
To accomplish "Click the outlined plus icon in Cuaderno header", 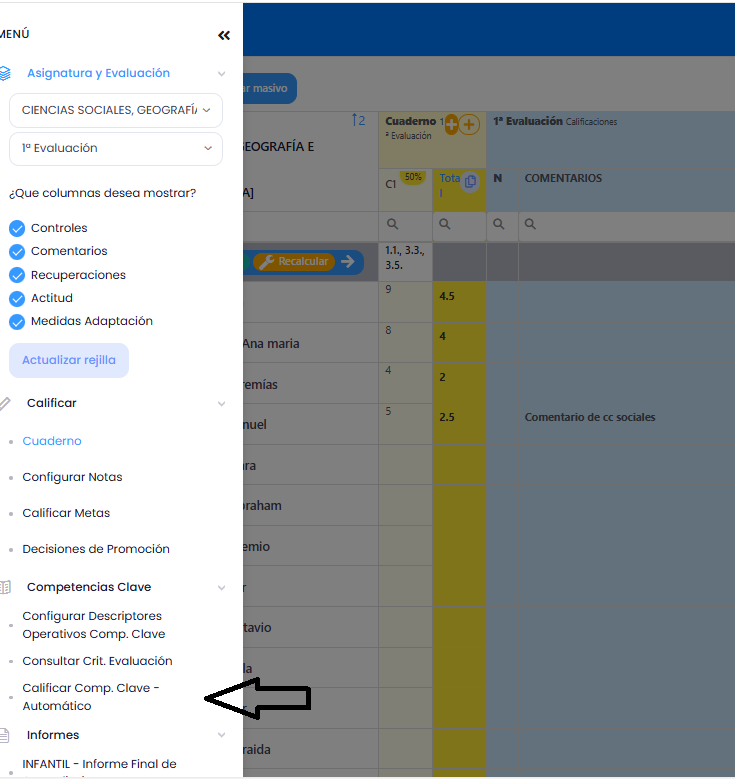I will [470, 124].
